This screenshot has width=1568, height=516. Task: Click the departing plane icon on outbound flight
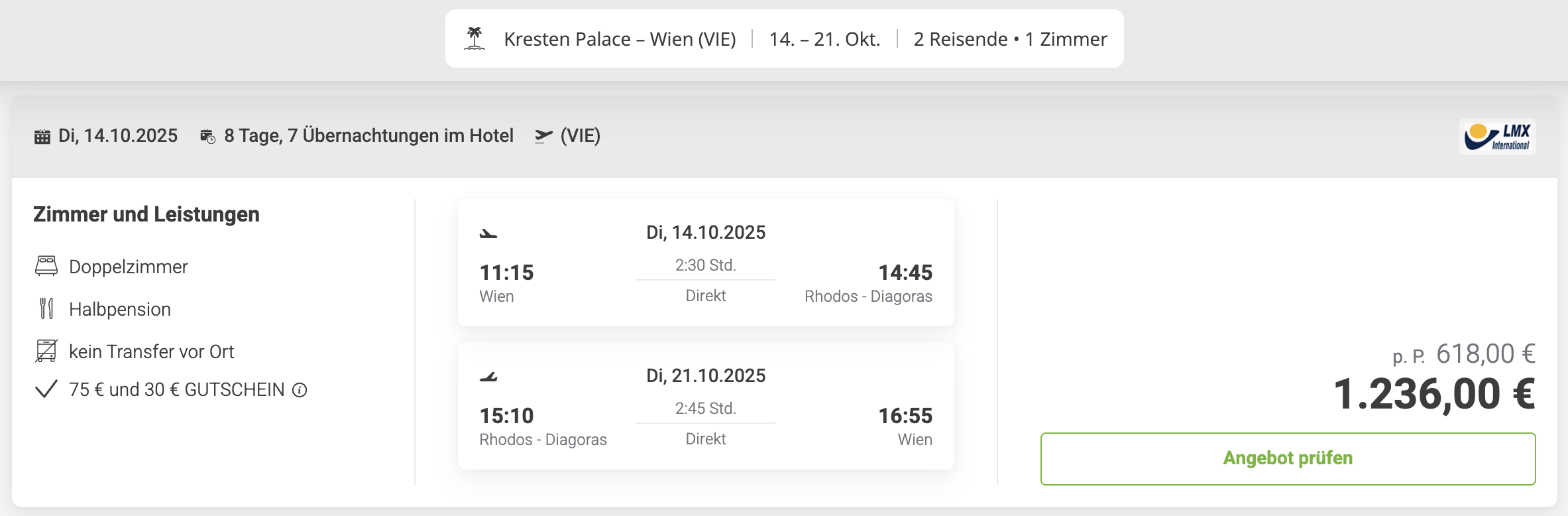tap(488, 233)
